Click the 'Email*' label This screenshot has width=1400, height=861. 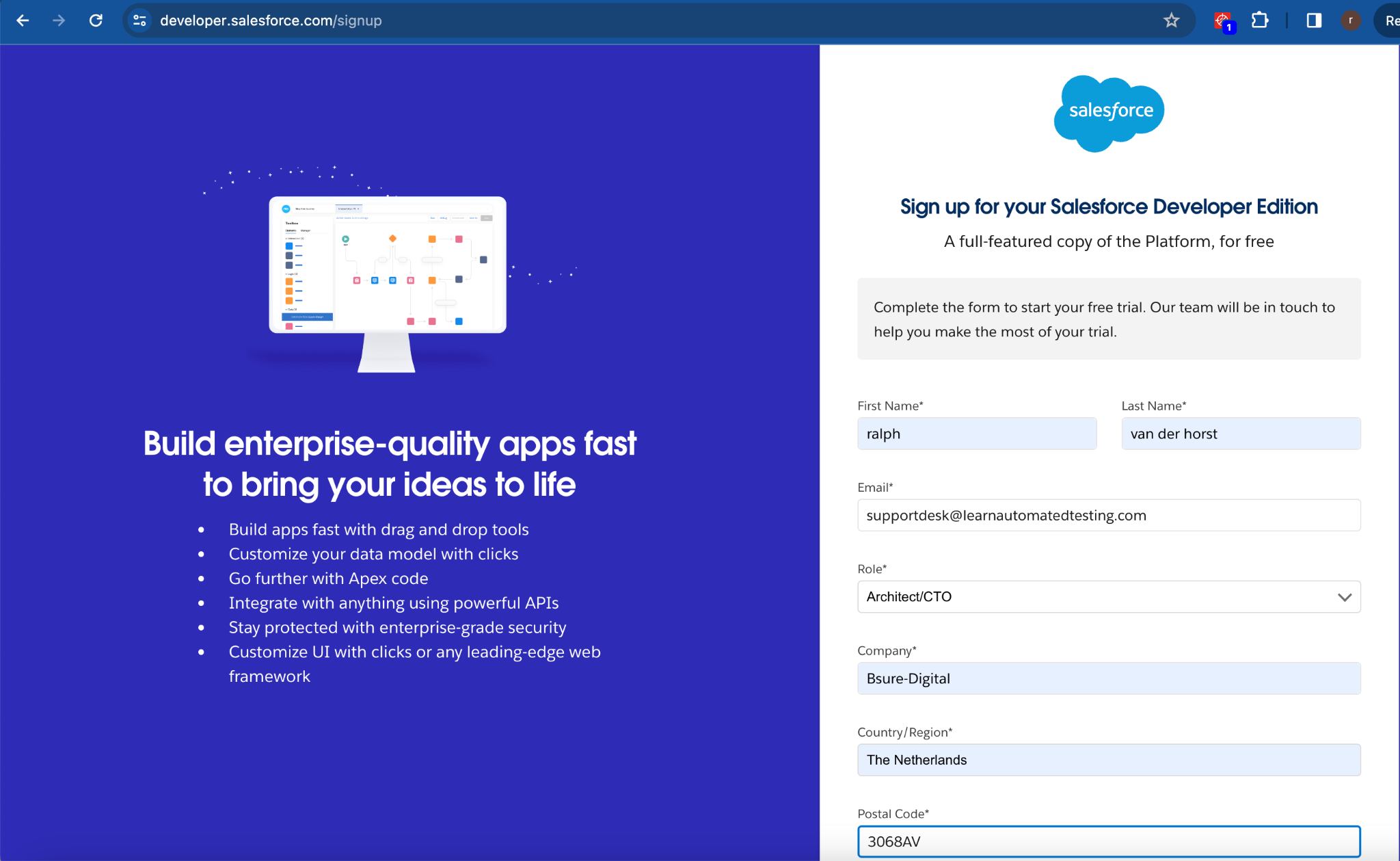tap(875, 487)
